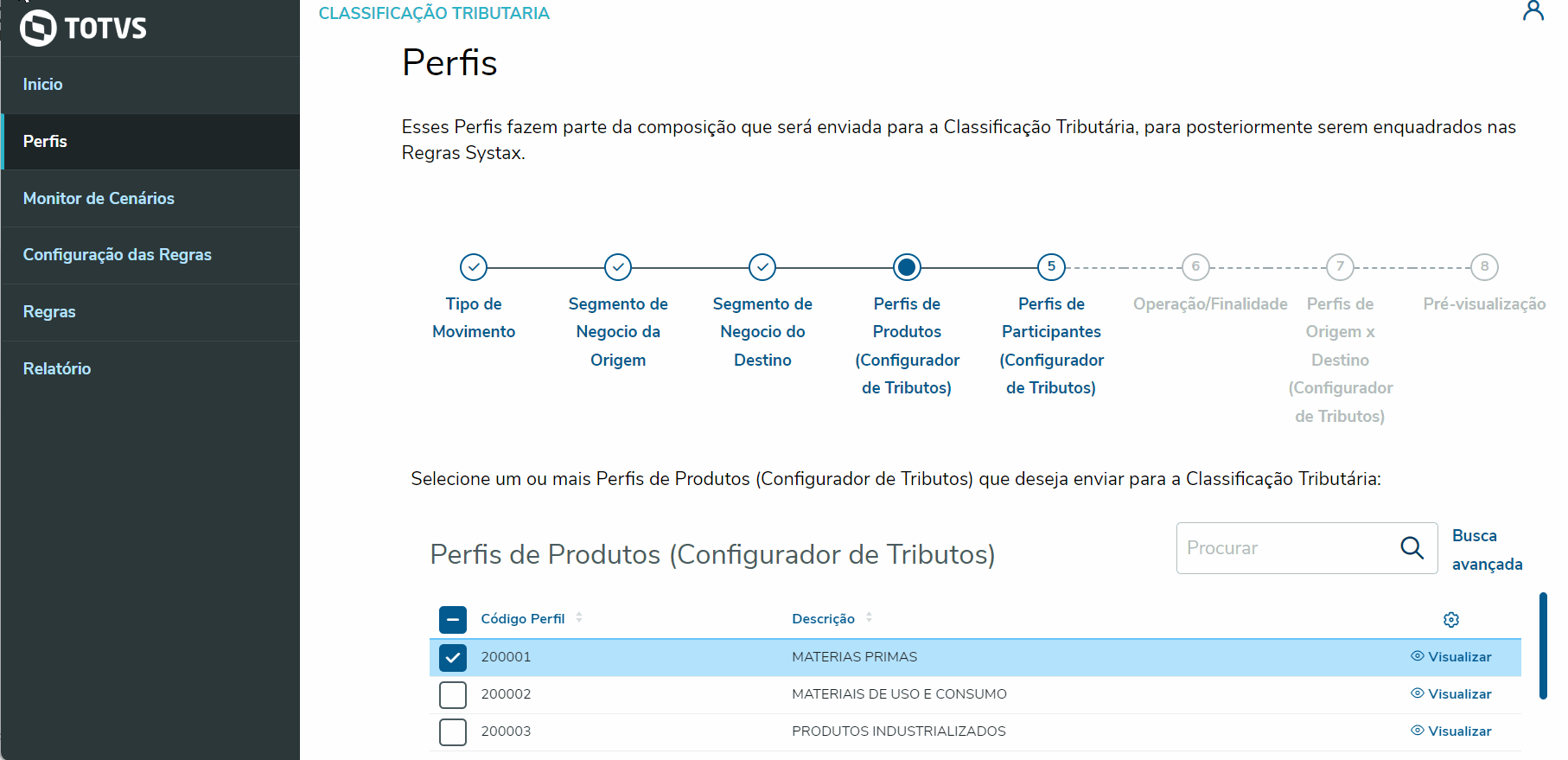The height and width of the screenshot is (760, 1568).
Task: Click the Busca avançada link
Action: 1486,550
